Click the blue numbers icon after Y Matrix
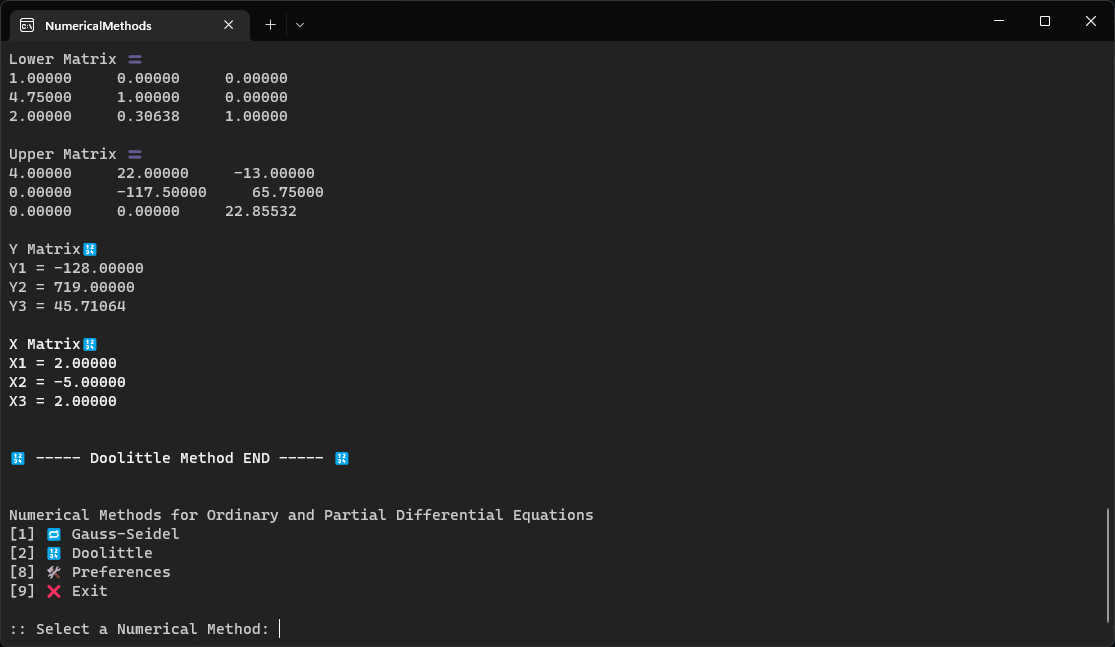The width and height of the screenshot is (1115, 647). 89,249
